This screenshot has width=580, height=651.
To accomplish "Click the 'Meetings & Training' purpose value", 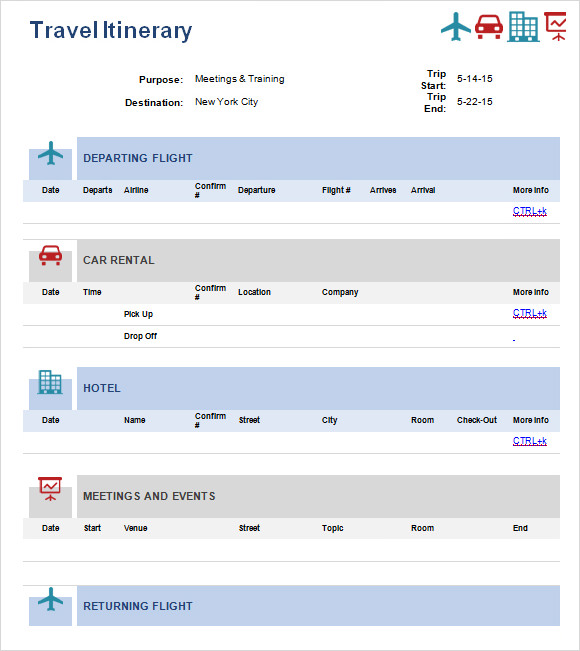I will 240,79.
